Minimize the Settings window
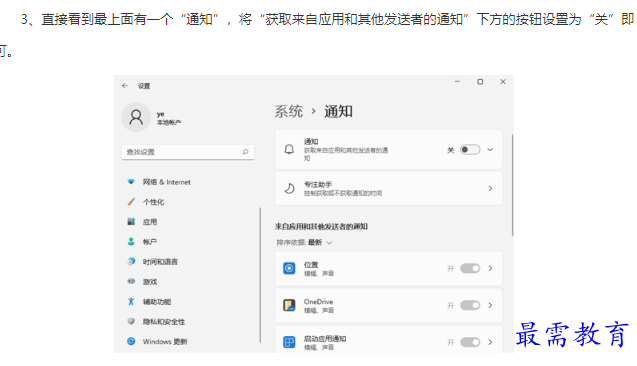This screenshot has height=366, width=637. coord(457,82)
